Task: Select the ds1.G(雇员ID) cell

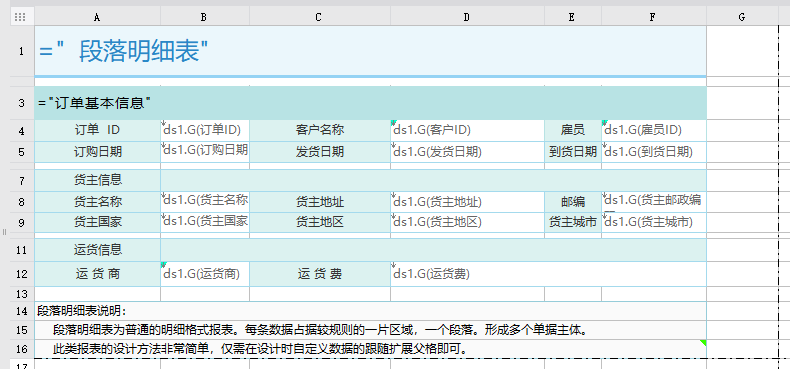Action: tap(653, 131)
